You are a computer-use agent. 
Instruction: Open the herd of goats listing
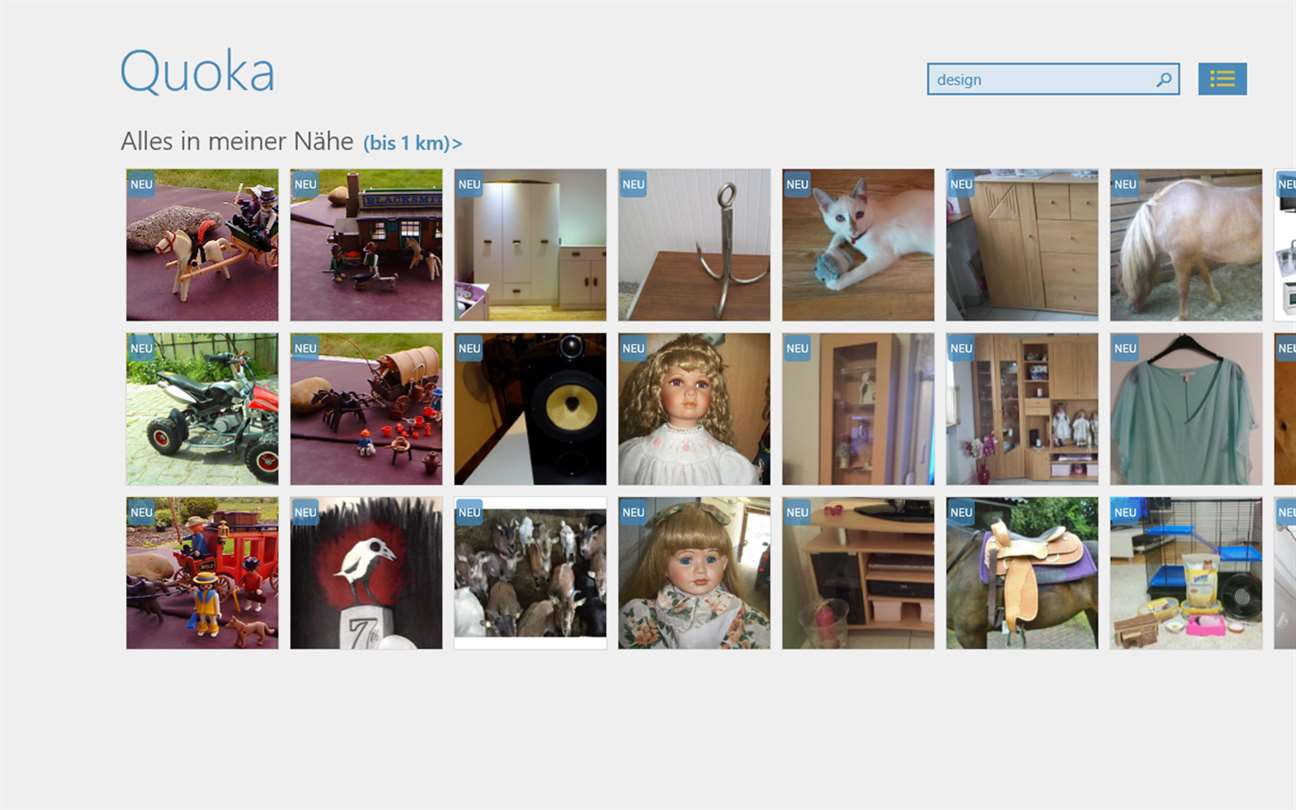(530, 573)
